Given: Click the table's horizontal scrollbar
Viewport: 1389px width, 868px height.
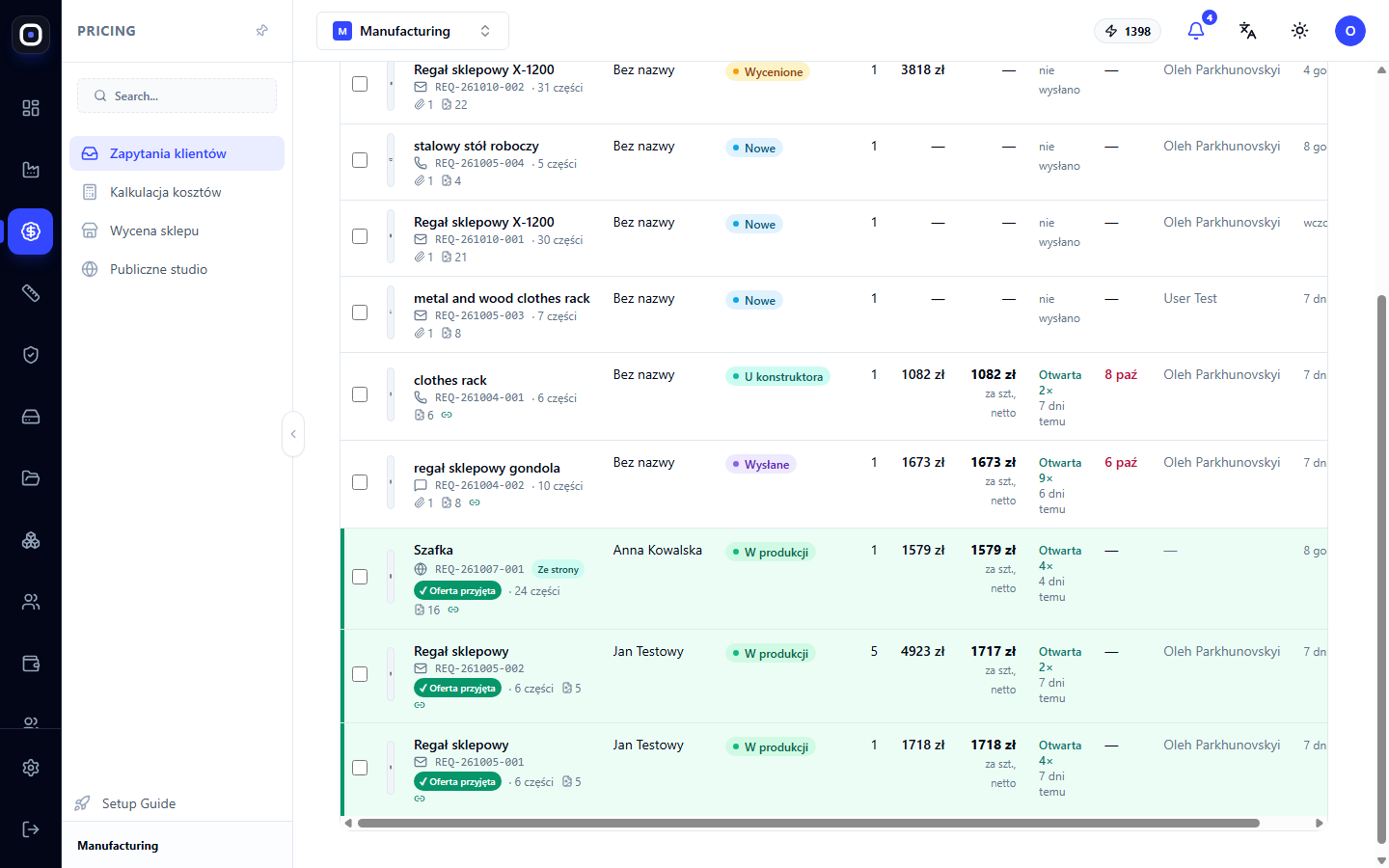Looking at the screenshot, I should 808,824.
